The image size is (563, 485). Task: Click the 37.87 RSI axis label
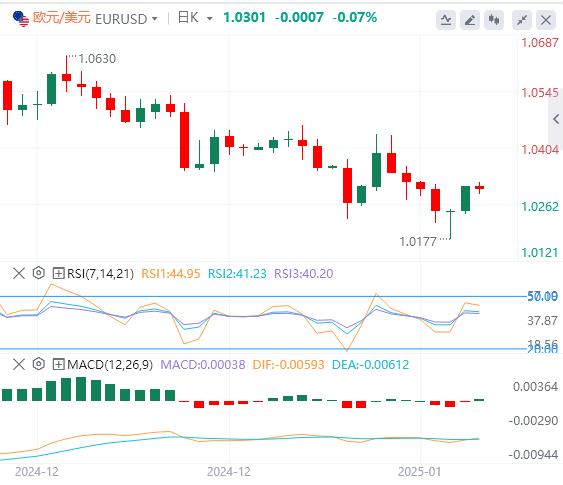point(543,321)
